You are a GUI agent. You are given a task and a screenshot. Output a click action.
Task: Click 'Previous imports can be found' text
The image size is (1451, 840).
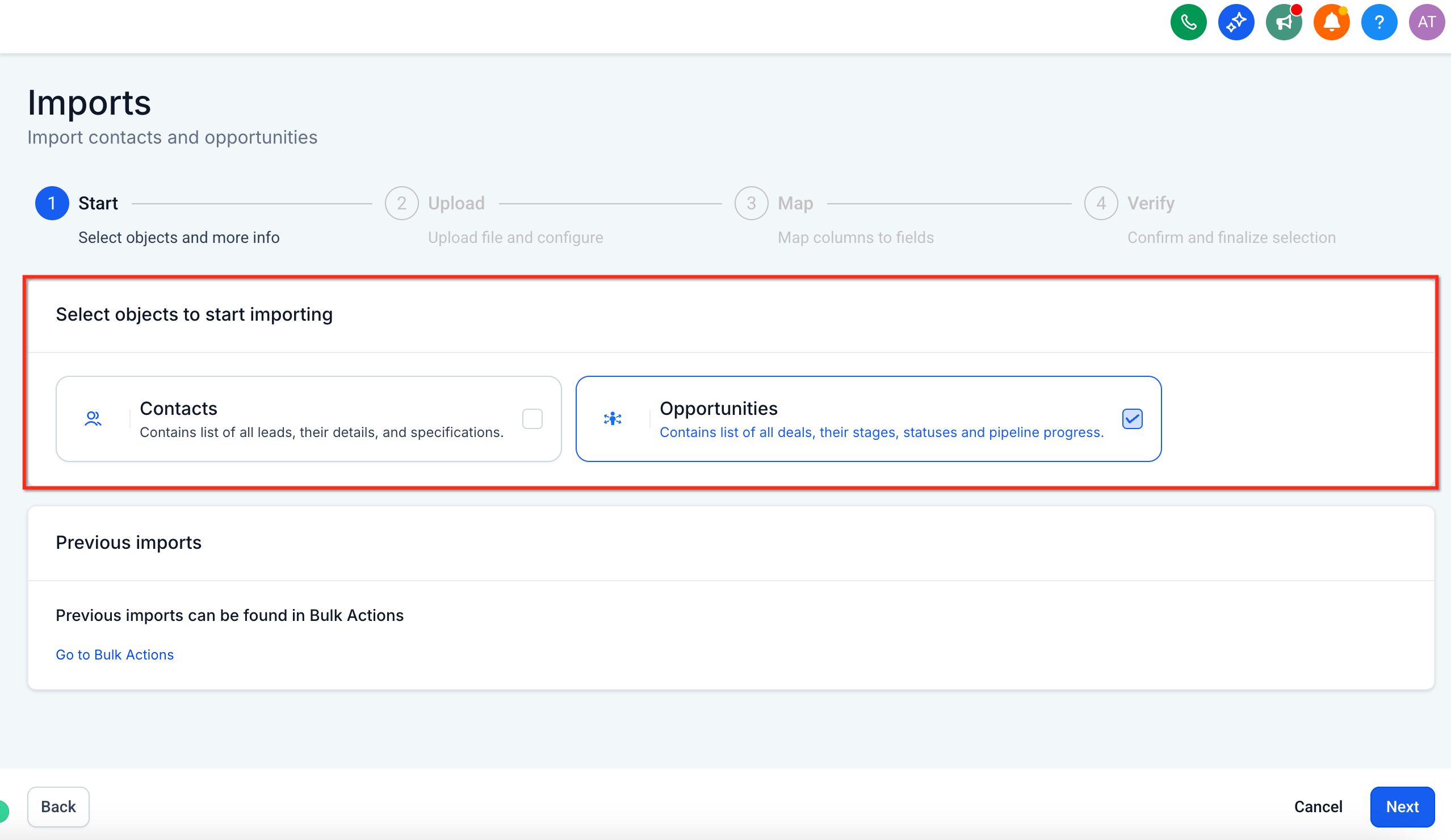(230, 615)
